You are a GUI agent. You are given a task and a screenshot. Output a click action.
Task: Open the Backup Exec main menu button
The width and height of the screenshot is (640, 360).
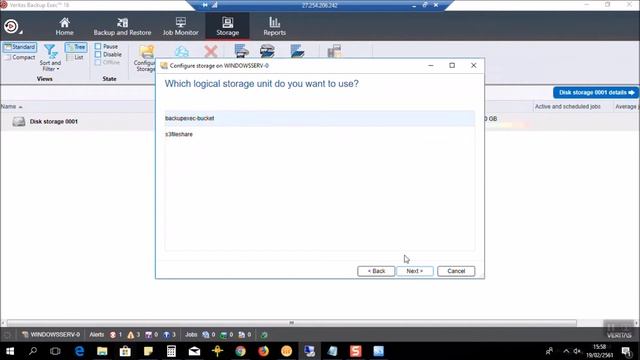point(11,26)
